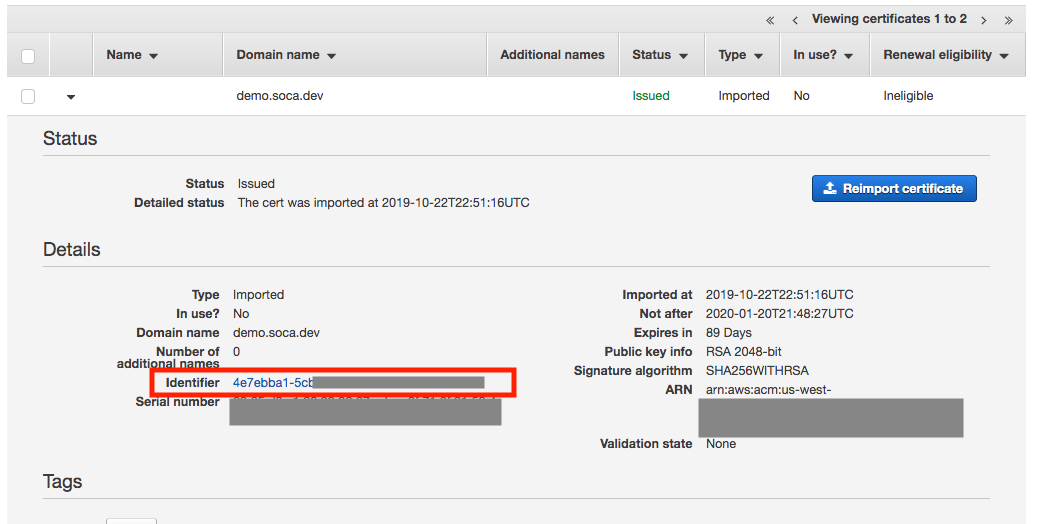Sort certificates by the Name column

132,55
